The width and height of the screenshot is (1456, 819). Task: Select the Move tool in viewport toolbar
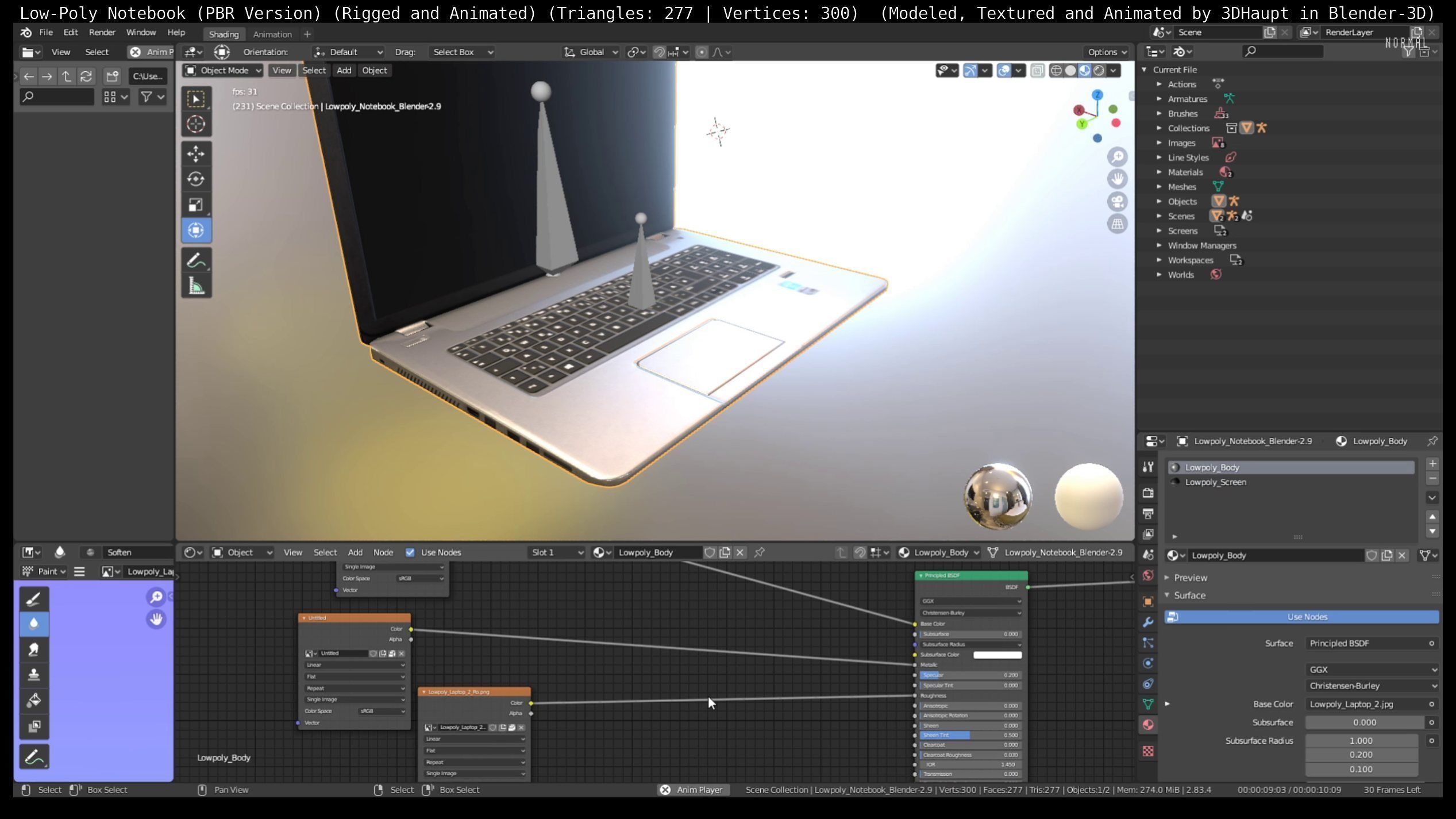(x=196, y=154)
